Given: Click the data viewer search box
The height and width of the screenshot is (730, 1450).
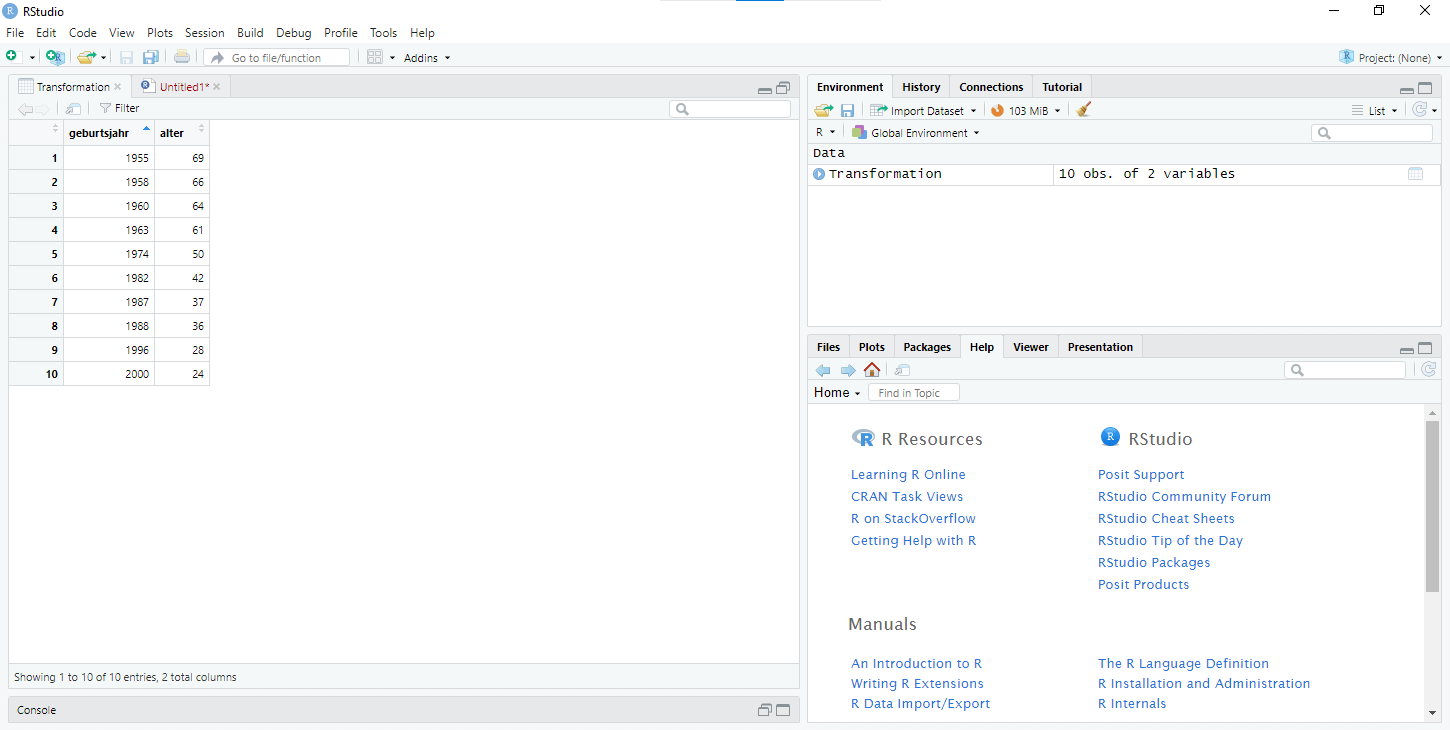Looking at the screenshot, I should pyautogui.click(x=730, y=109).
